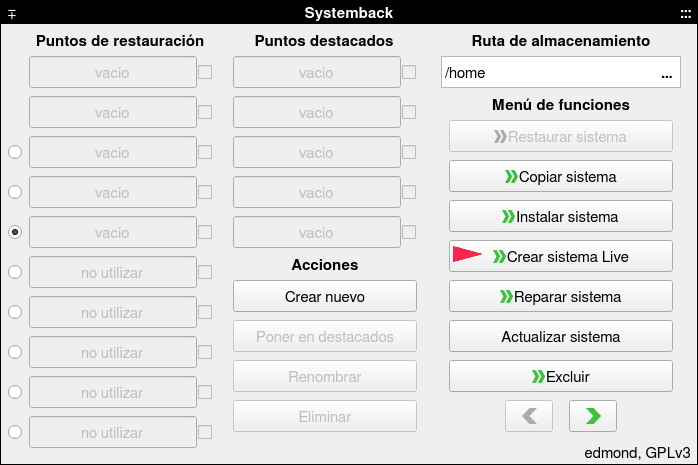The height and width of the screenshot is (465, 698).
Task: Open Reparar sistema function
Action: tap(561, 296)
